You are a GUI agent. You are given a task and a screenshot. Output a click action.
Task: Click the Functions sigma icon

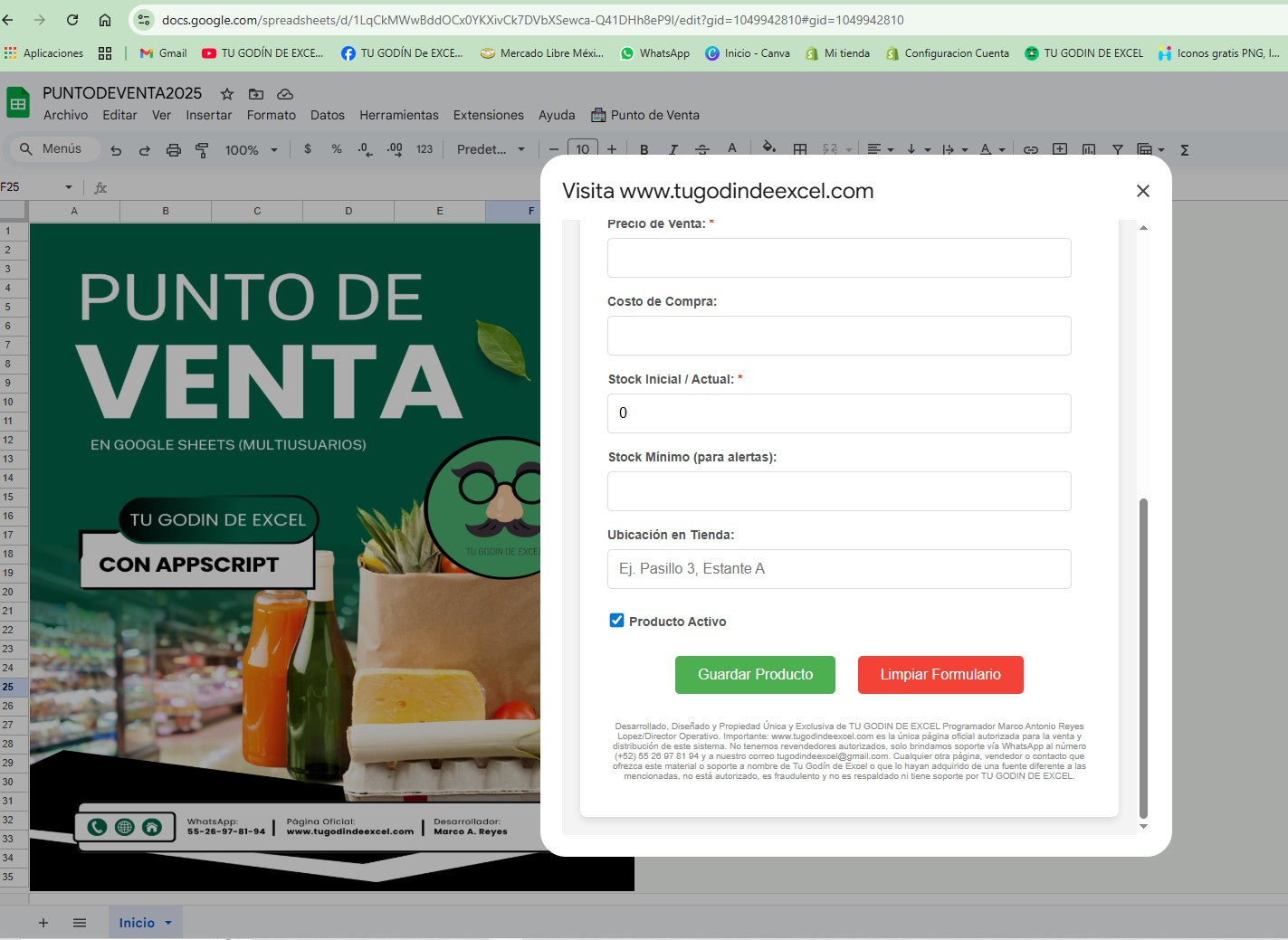pos(1184,149)
